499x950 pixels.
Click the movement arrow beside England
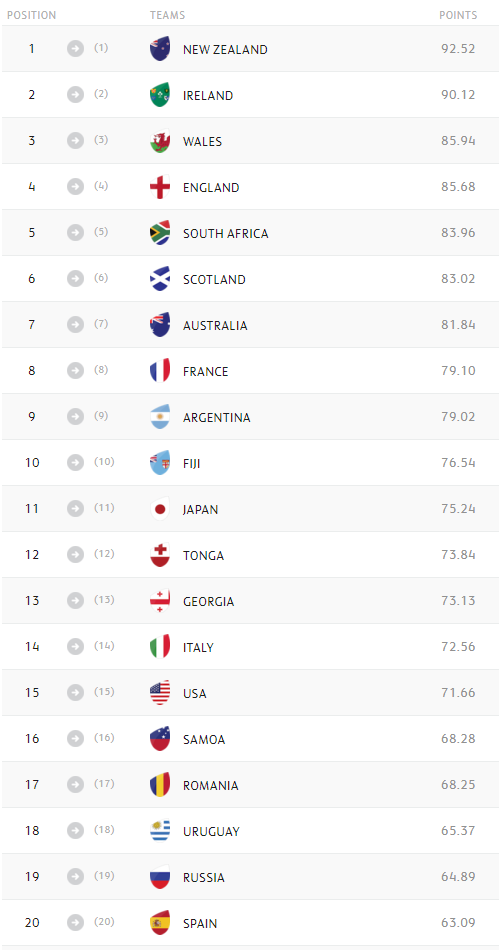(75, 187)
